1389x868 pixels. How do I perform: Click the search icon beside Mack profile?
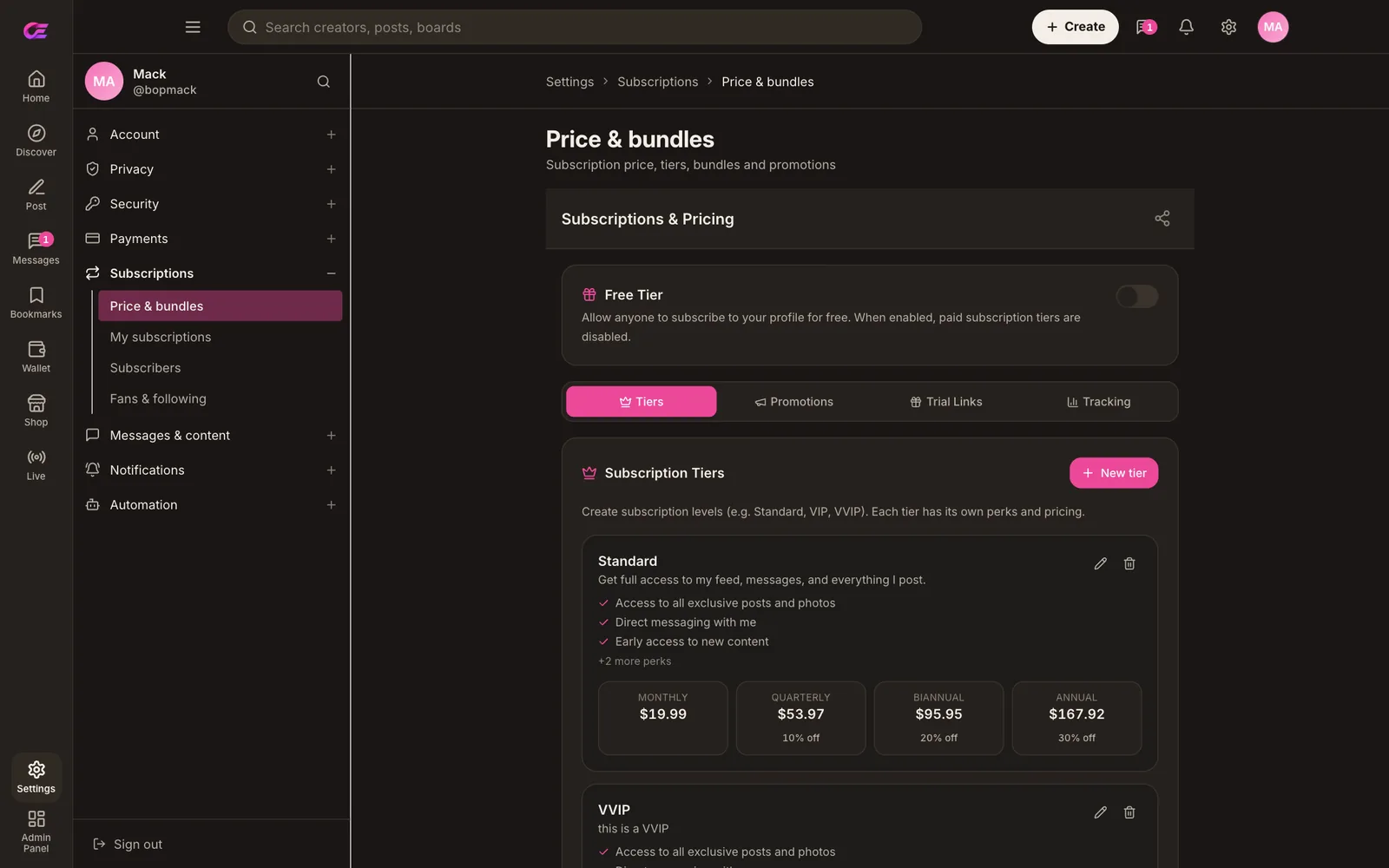point(324,82)
